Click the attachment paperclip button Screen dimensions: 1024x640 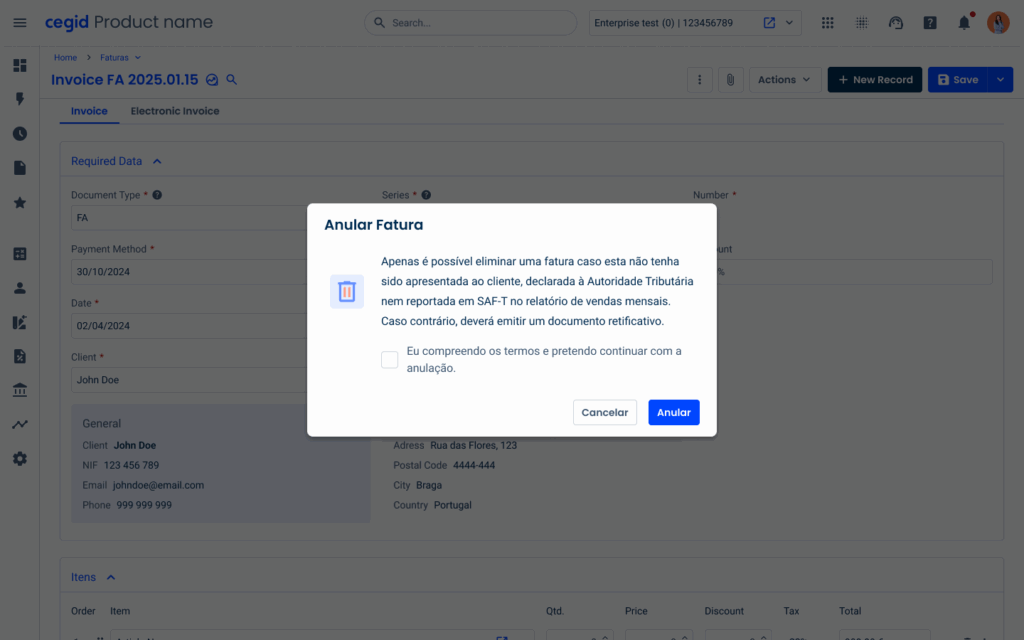pyautogui.click(x=731, y=80)
